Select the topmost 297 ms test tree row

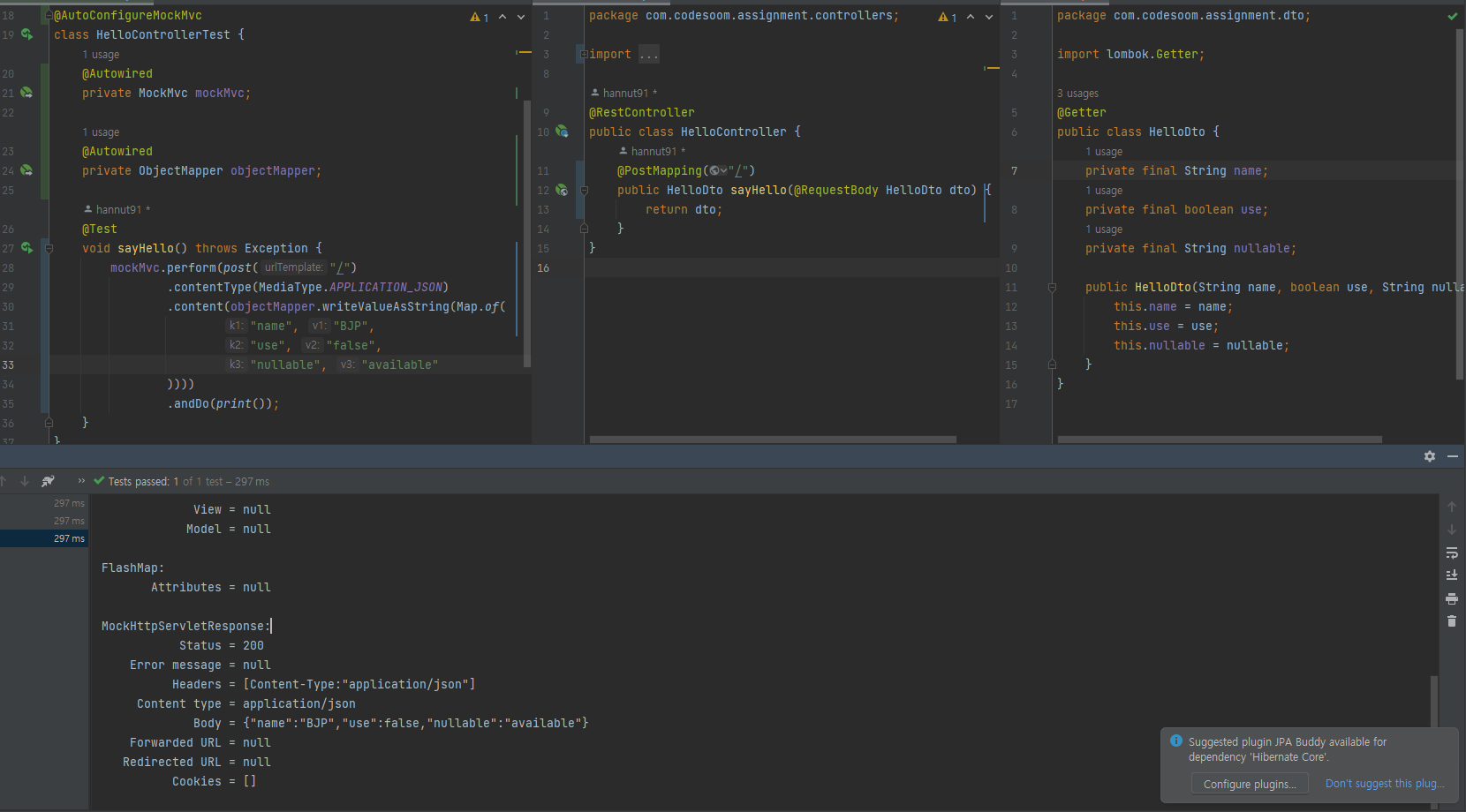43,503
